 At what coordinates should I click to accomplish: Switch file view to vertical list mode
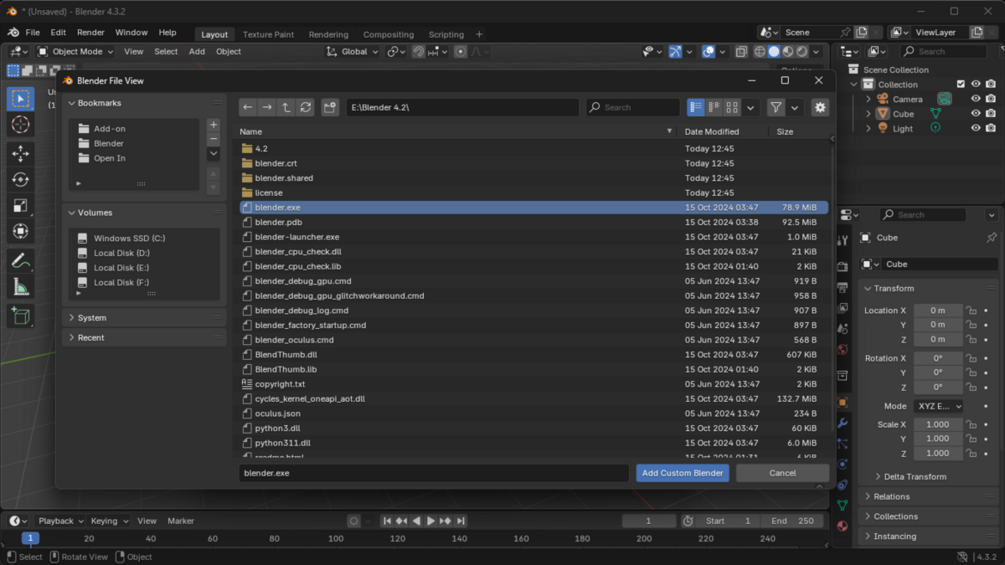[695, 108]
